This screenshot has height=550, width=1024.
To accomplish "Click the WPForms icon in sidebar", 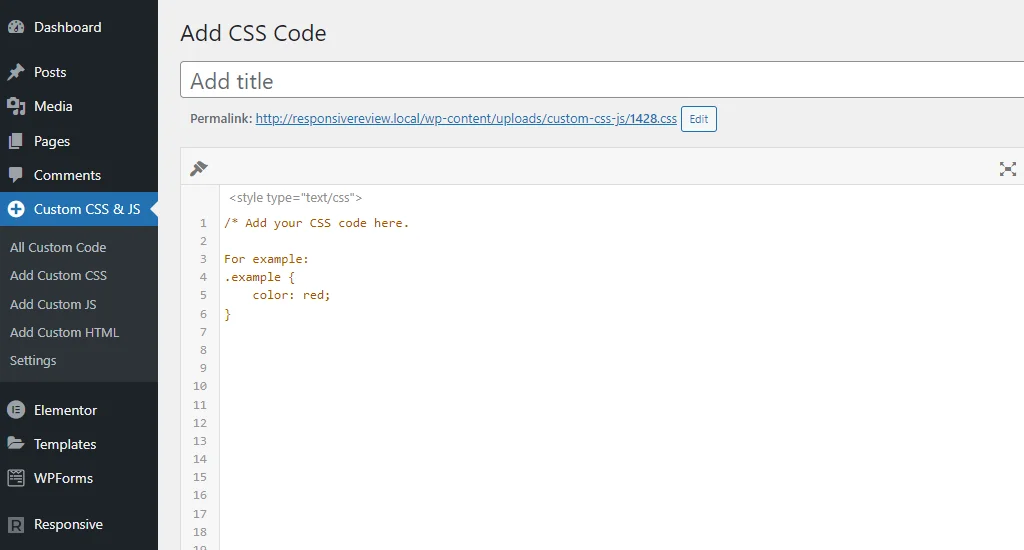I will pos(16,478).
